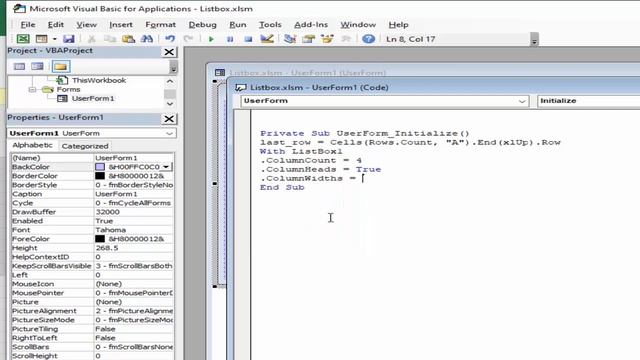Select the Font property value Tahoma
Image resolution: width=640 pixels, height=360 pixels.
click(133, 230)
